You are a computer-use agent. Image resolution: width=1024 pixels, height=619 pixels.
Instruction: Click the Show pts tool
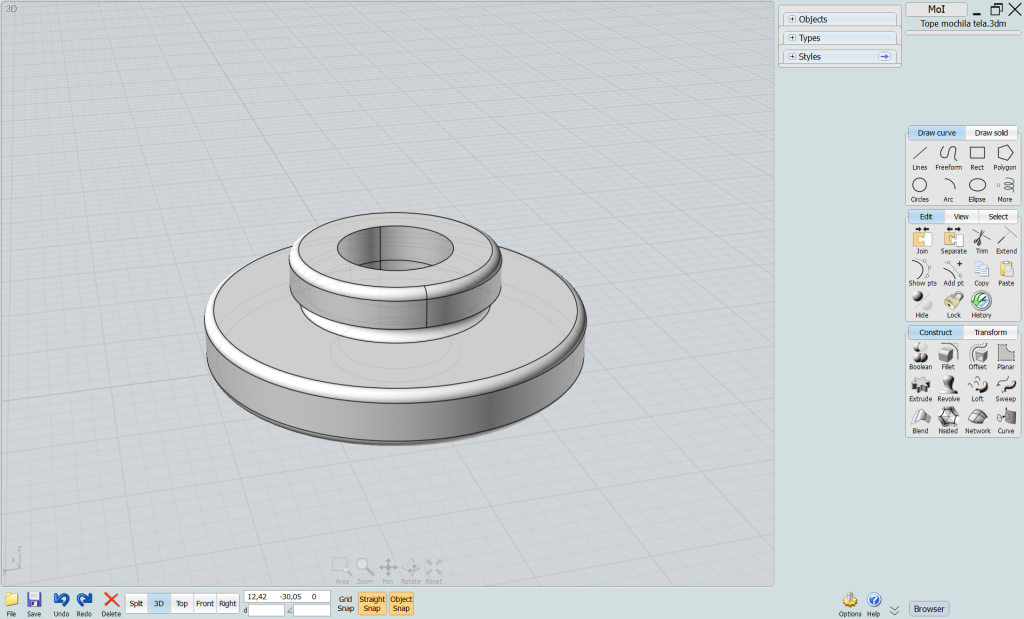click(920, 272)
